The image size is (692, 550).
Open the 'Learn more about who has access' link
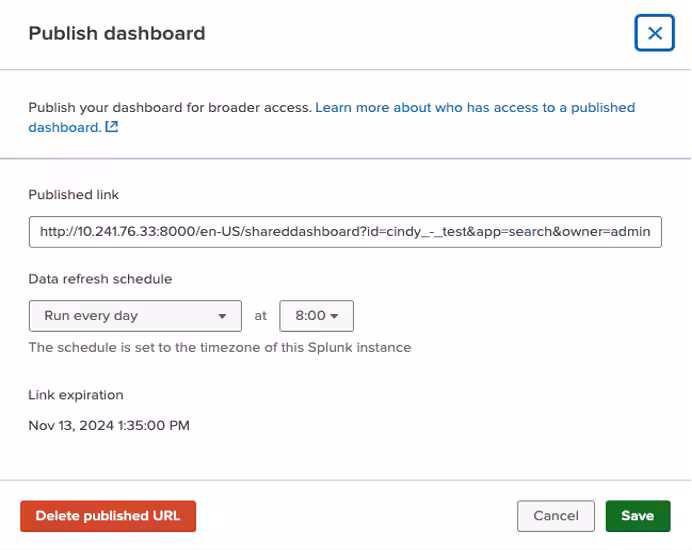click(x=474, y=107)
